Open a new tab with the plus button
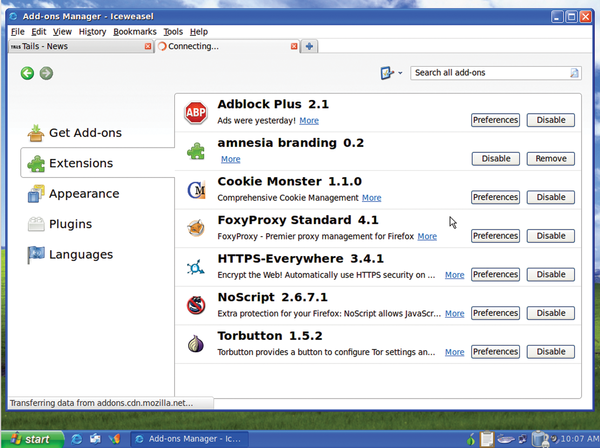 [x=310, y=46]
